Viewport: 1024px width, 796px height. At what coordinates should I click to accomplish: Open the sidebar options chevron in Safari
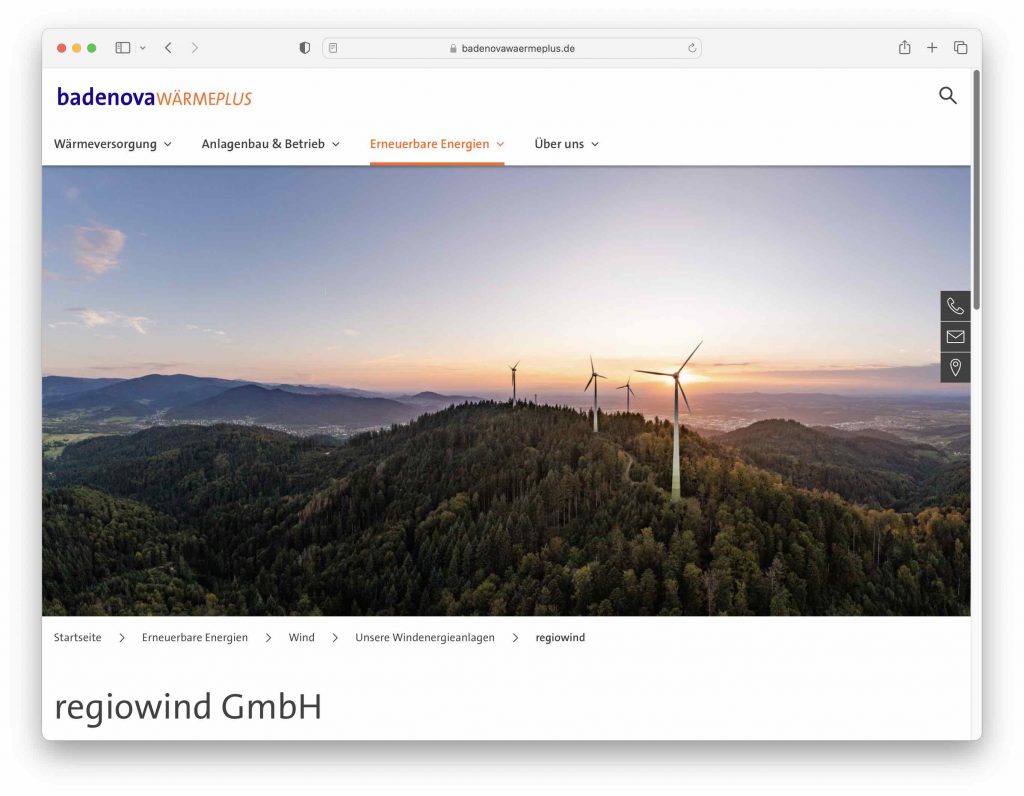142,48
